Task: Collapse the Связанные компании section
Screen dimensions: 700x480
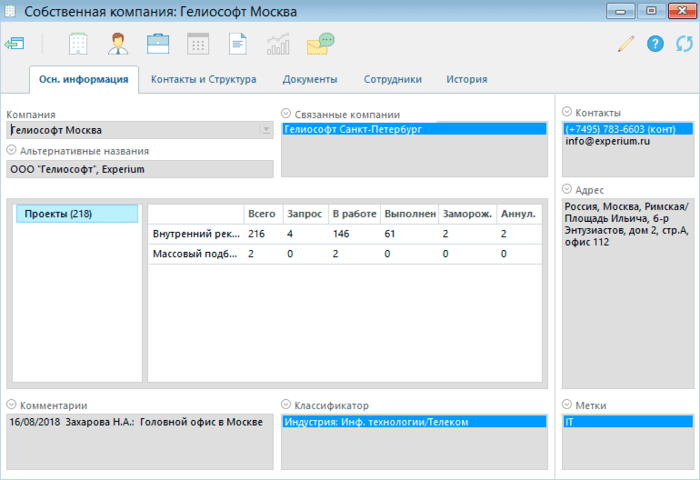Action: point(286,113)
